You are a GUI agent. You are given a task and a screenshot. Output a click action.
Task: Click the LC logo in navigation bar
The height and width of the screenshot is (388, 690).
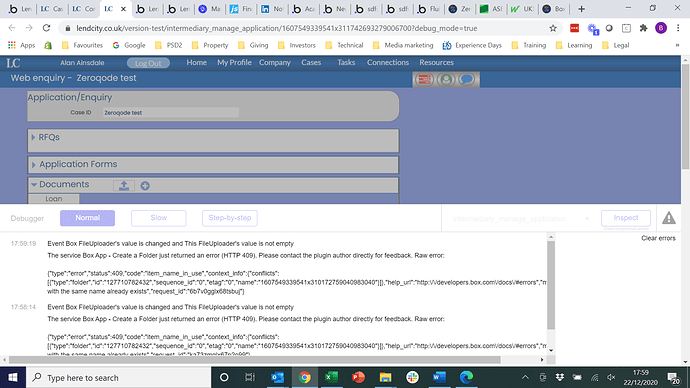[x=13, y=63]
